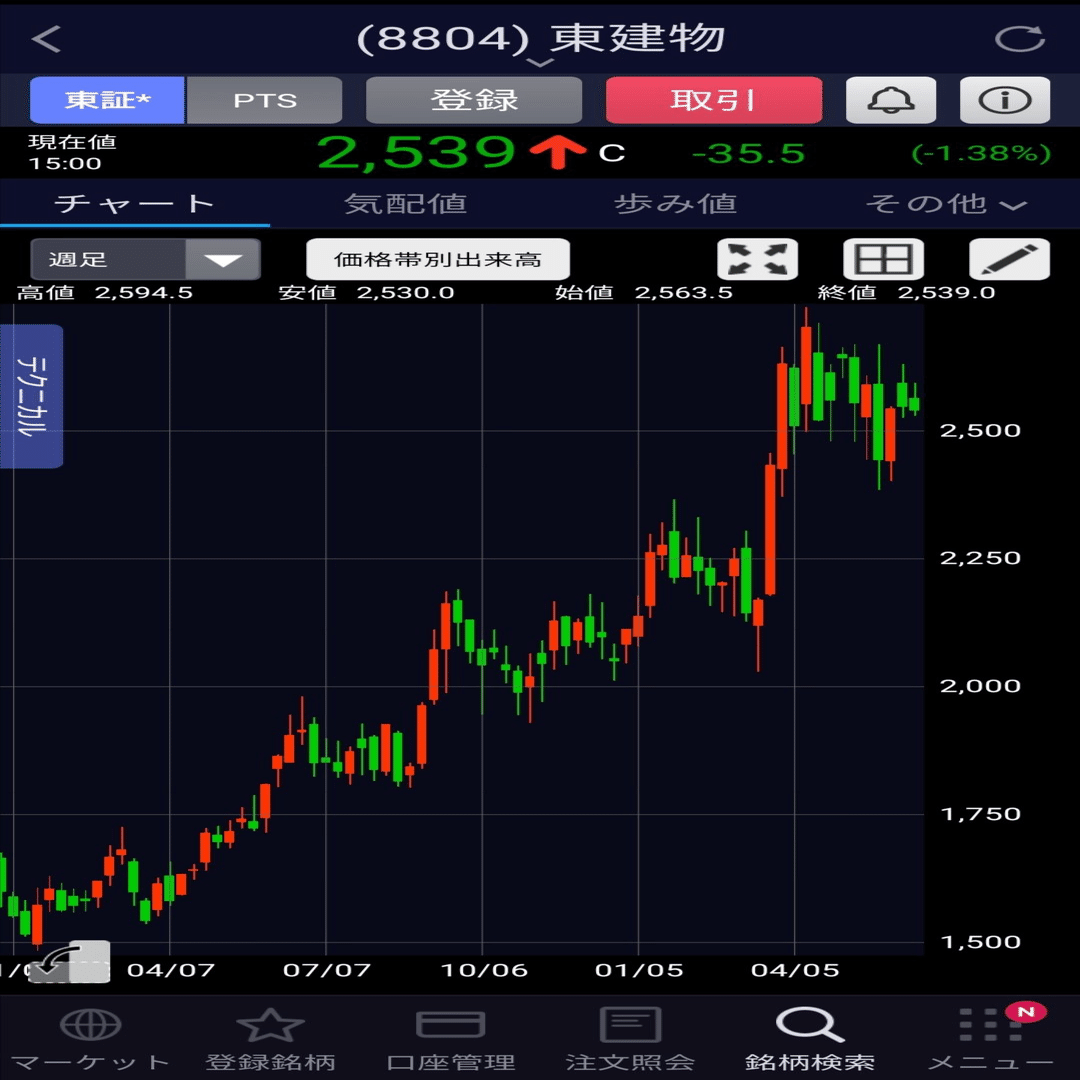
Task: Open 注文照会 order inquiry
Action: (x=630, y=1039)
